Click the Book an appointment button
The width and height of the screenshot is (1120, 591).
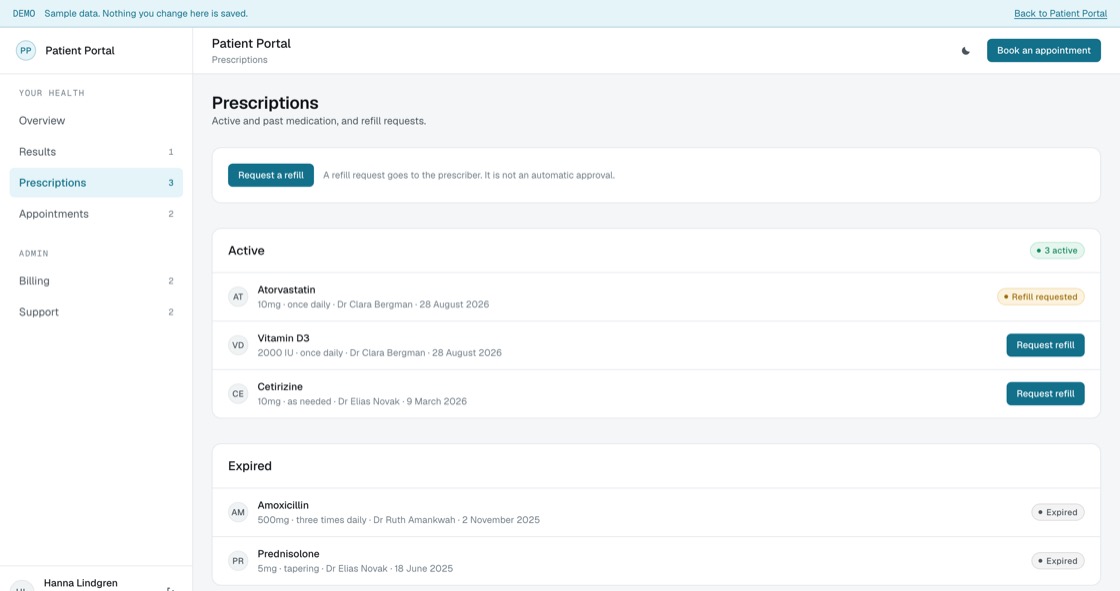click(x=1044, y=51)
